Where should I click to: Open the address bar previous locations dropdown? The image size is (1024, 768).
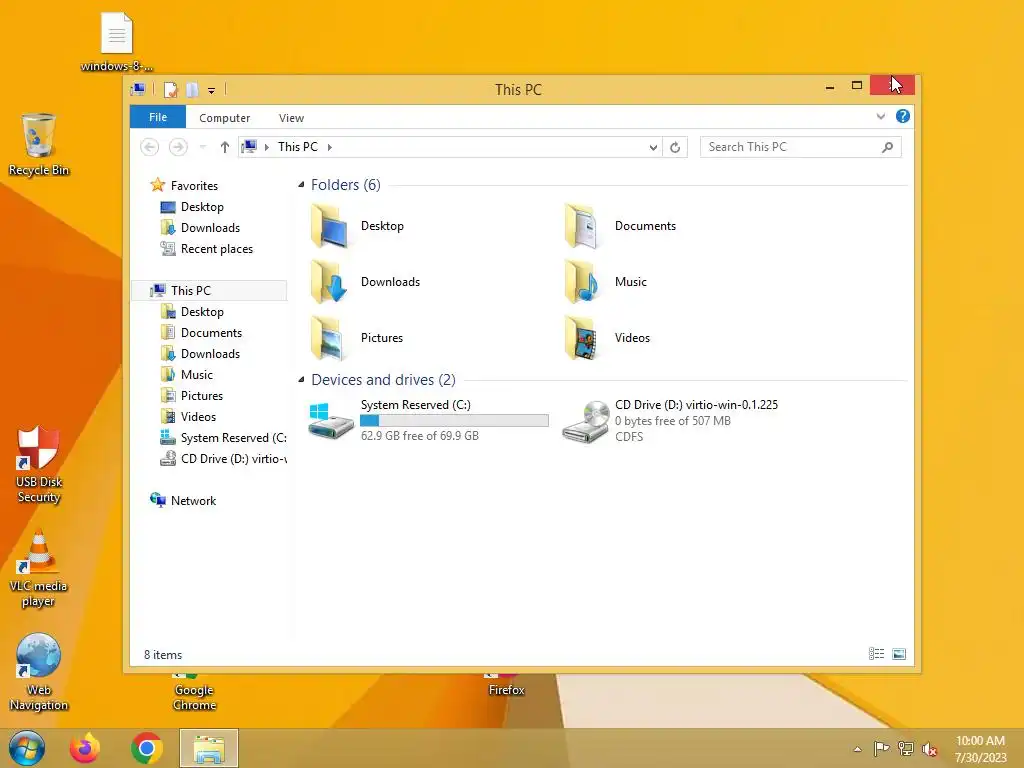tap(653, 148)
